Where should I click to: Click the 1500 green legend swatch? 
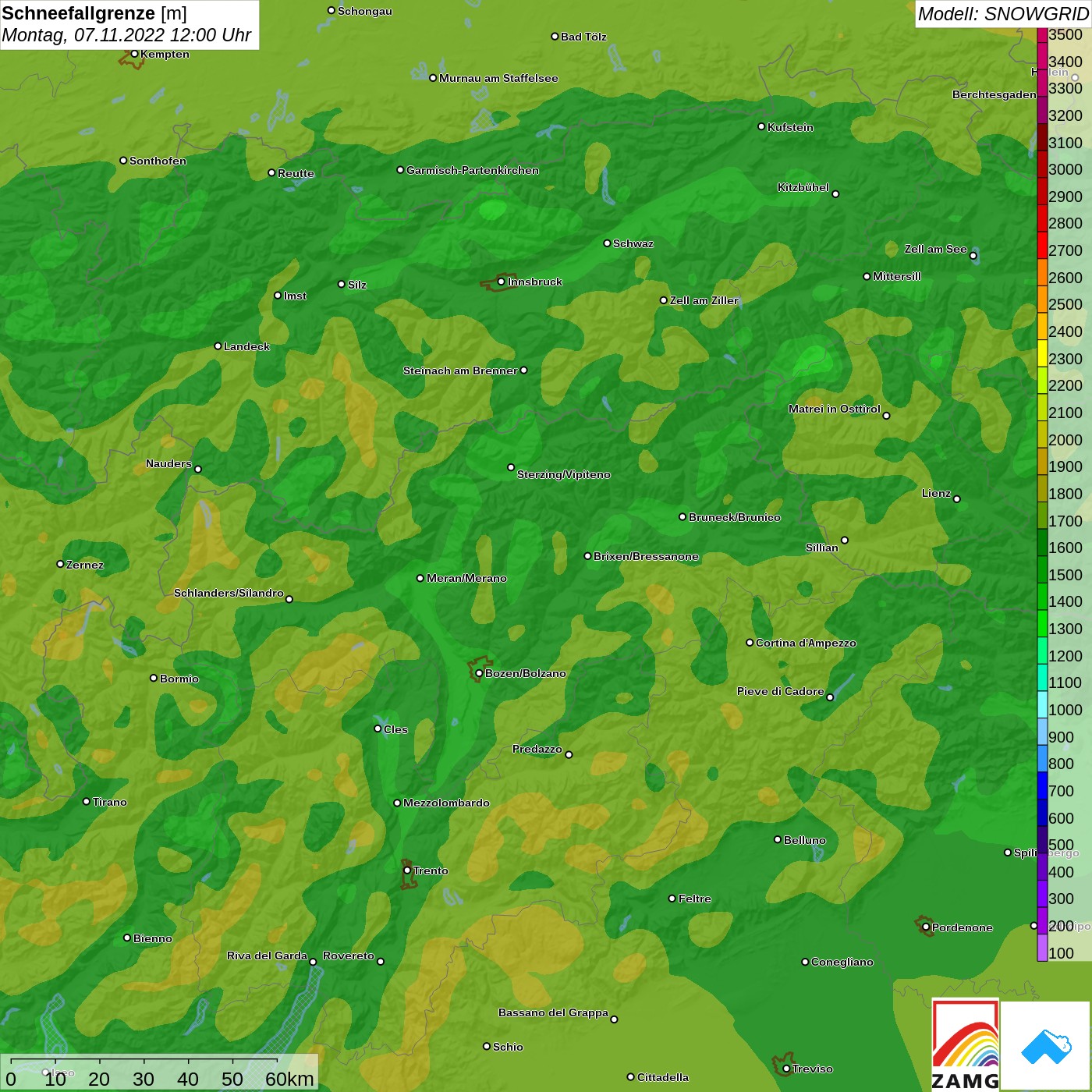[x=1042, y=569]
